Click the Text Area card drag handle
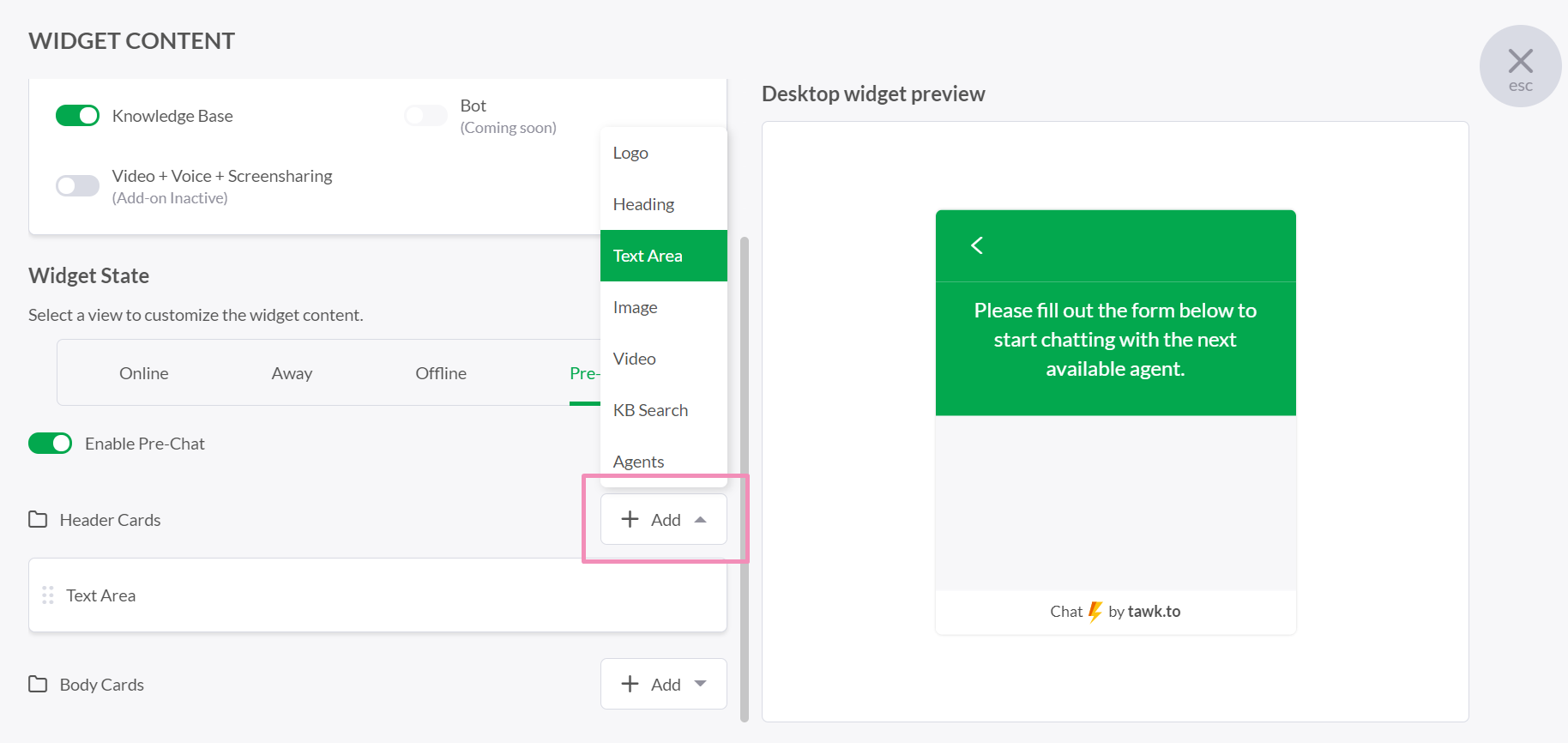Viewport: 1568px width, 743px height. click(x=48, y=595)
